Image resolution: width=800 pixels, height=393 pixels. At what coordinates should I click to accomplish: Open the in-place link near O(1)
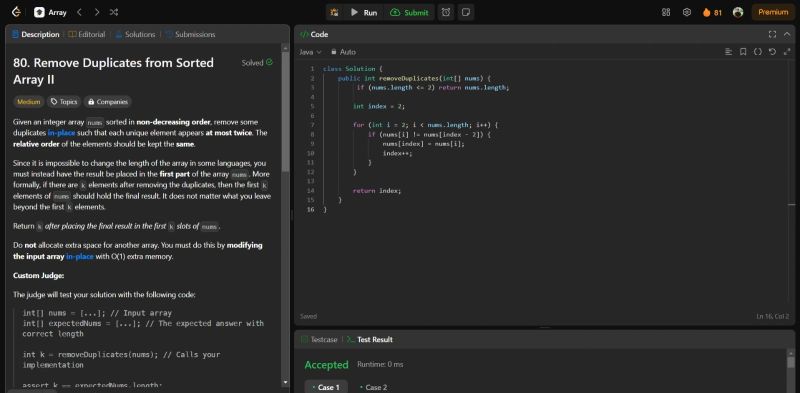click(x=80, y=256)
